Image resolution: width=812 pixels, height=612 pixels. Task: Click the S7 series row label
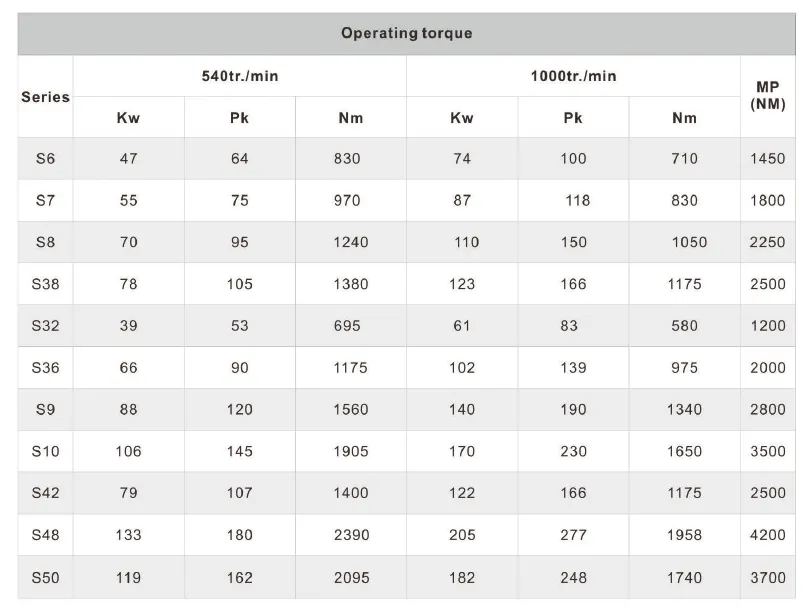tap(45, 200)
